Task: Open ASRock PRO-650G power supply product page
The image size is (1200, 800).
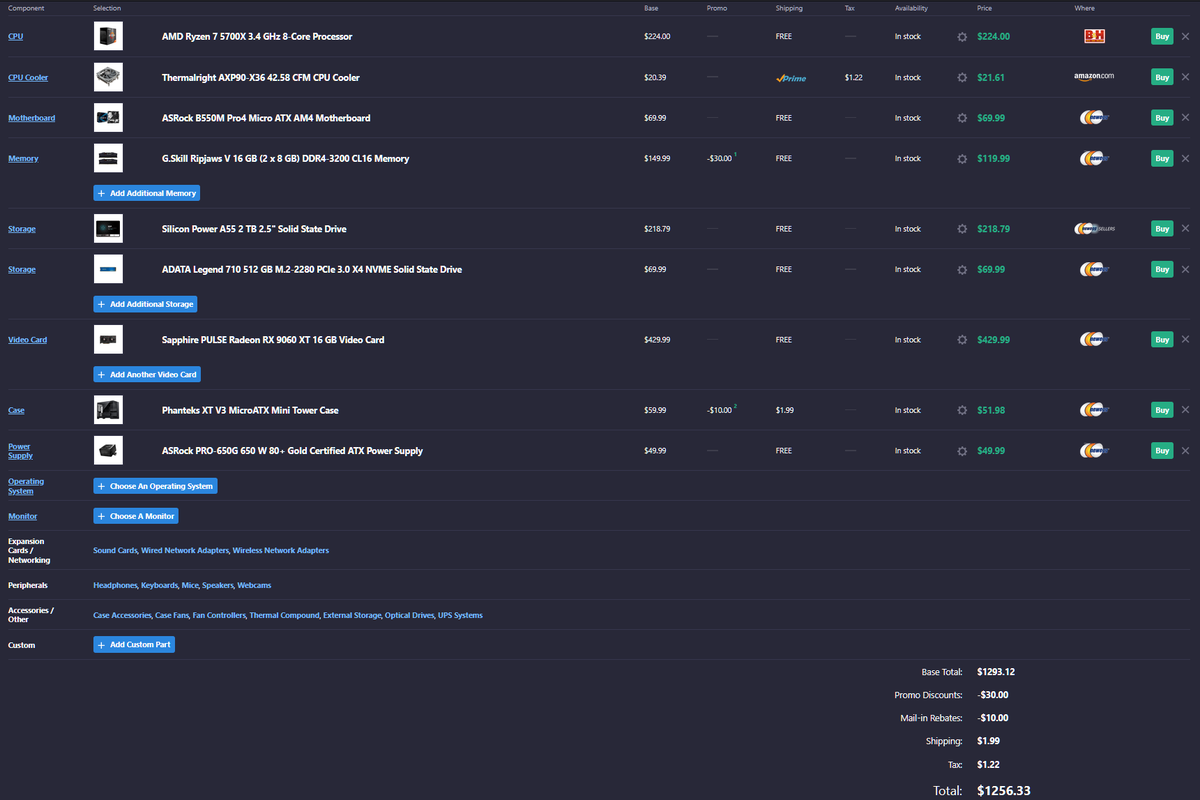Action: 292,451
